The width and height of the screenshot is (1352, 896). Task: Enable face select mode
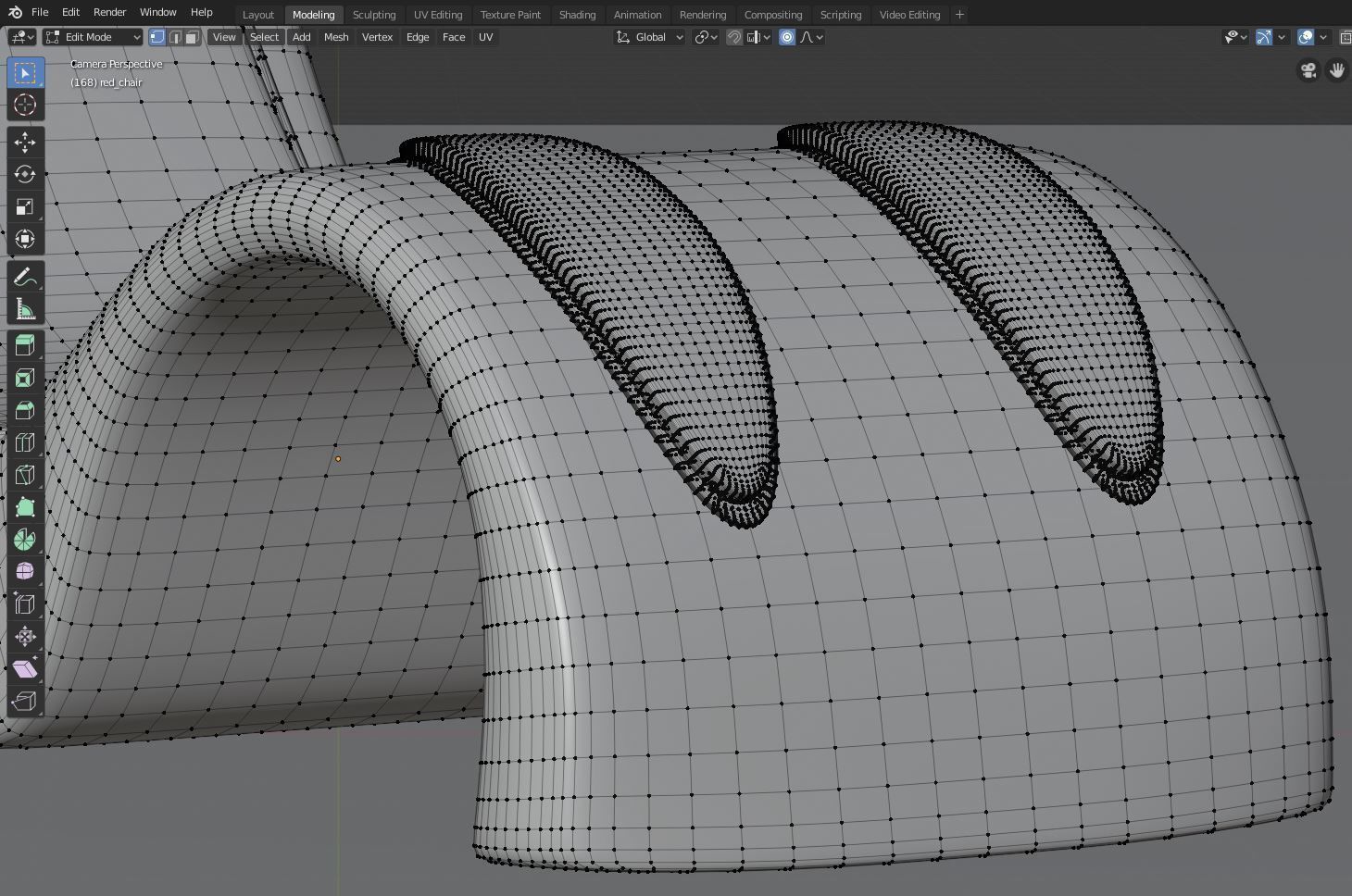tap(191, 37)
